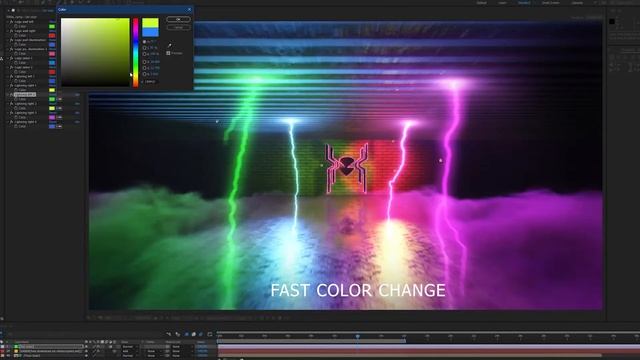
Task: Open blending mode dropdown of first timeline layer
Action: (x=130, y=347)
